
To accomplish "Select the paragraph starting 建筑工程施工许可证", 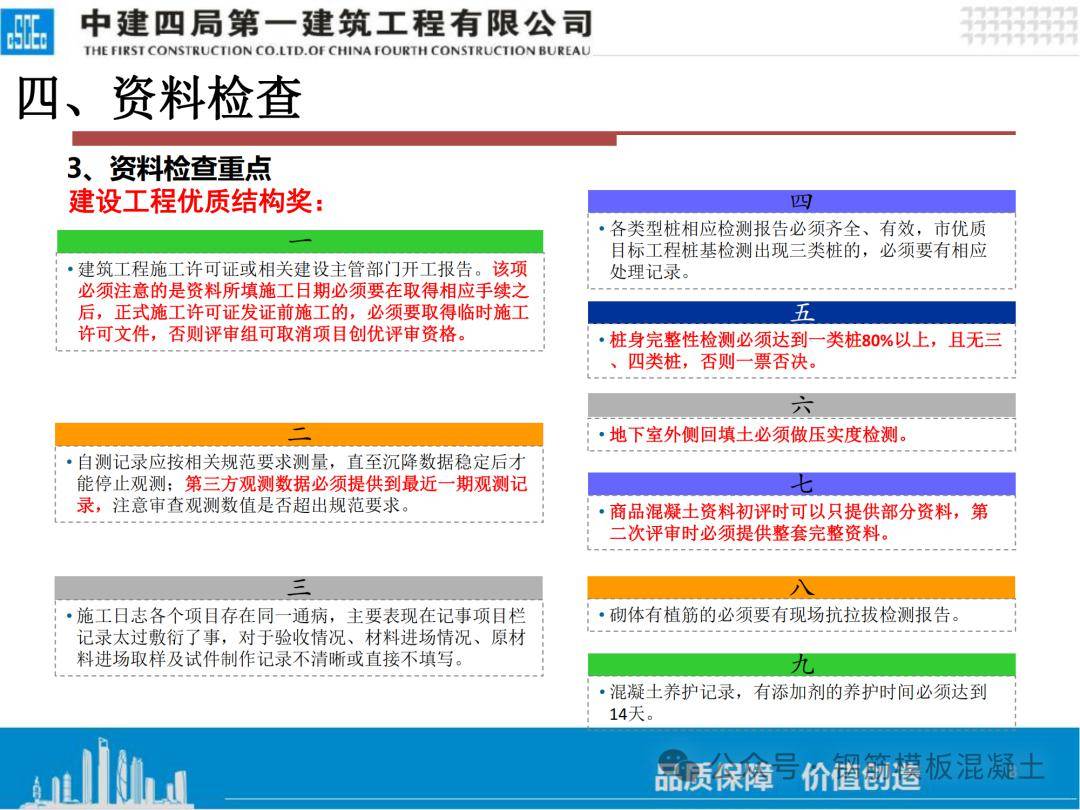I will (x=302, y=302).
